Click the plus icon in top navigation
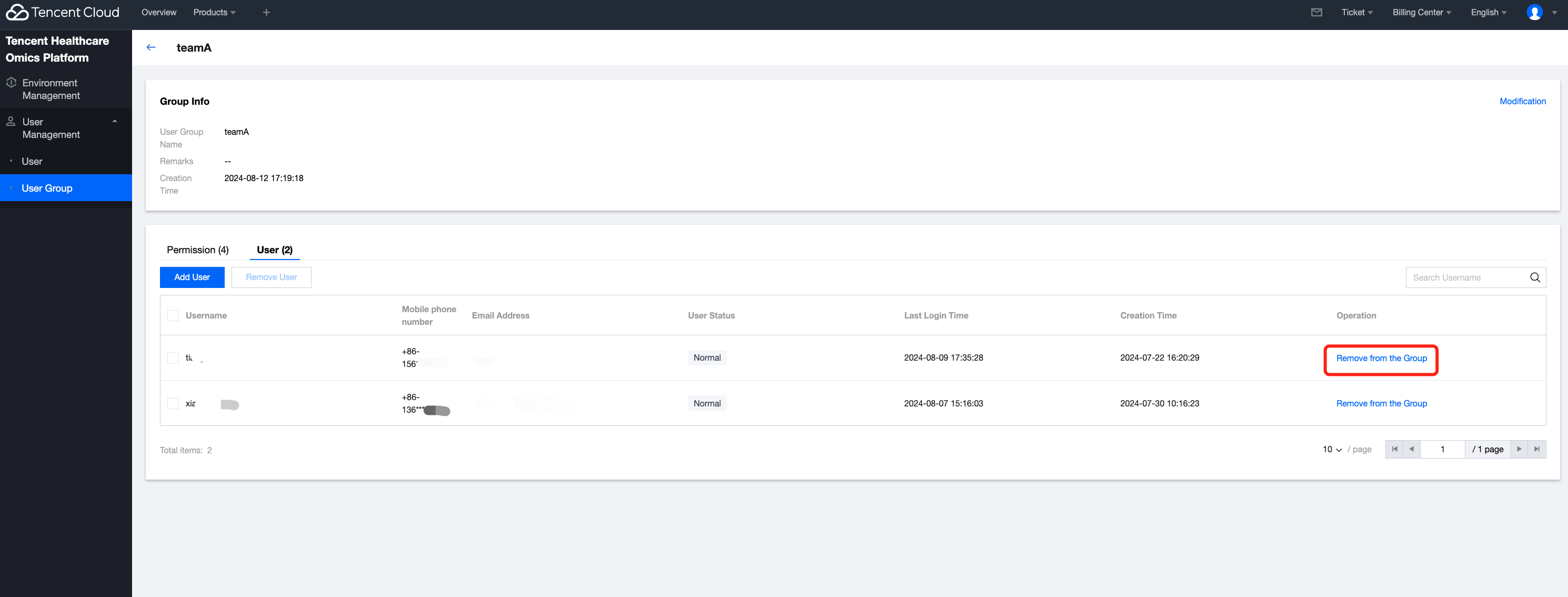The image size is (1568, 597). pos(266,12)
